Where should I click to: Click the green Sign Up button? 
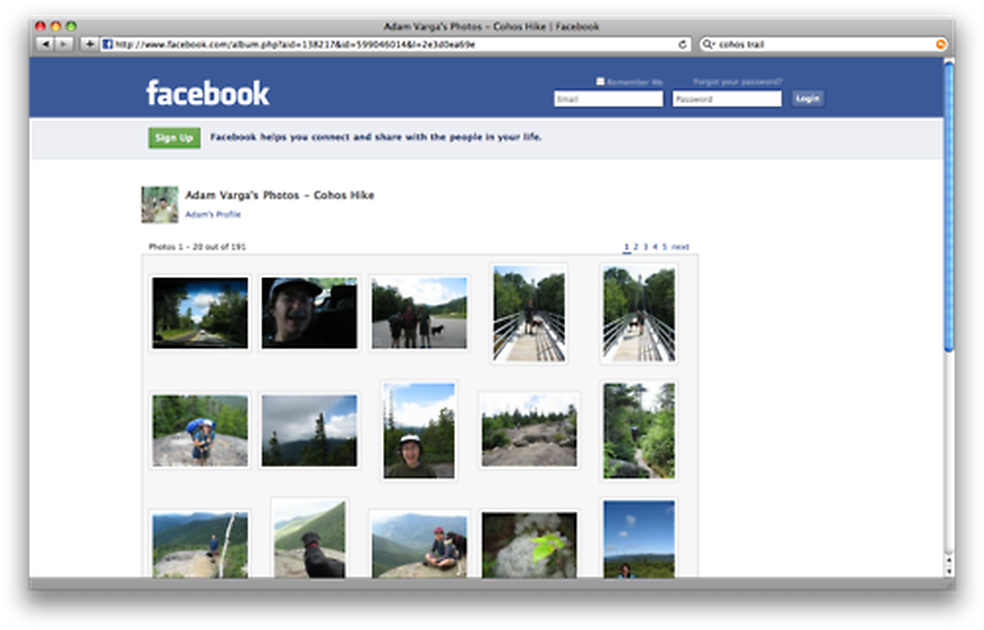coord(174,138)
